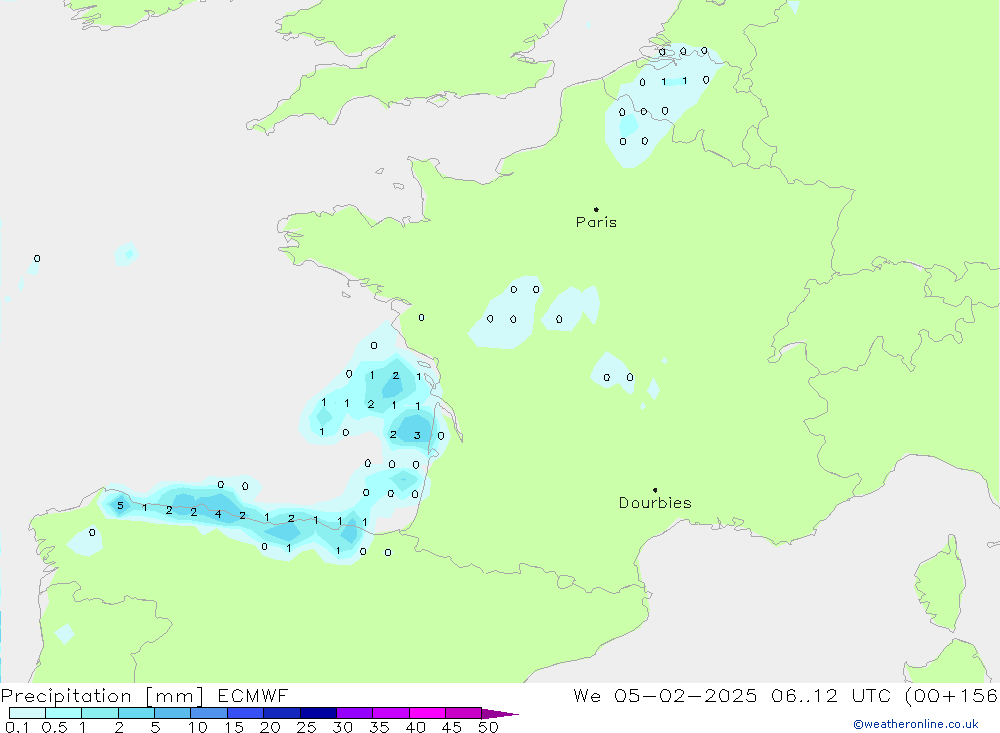Click the legend scale label 50
Image resolution: width=1000 pixels, height=733 pixels.
[x=487, y=727]
